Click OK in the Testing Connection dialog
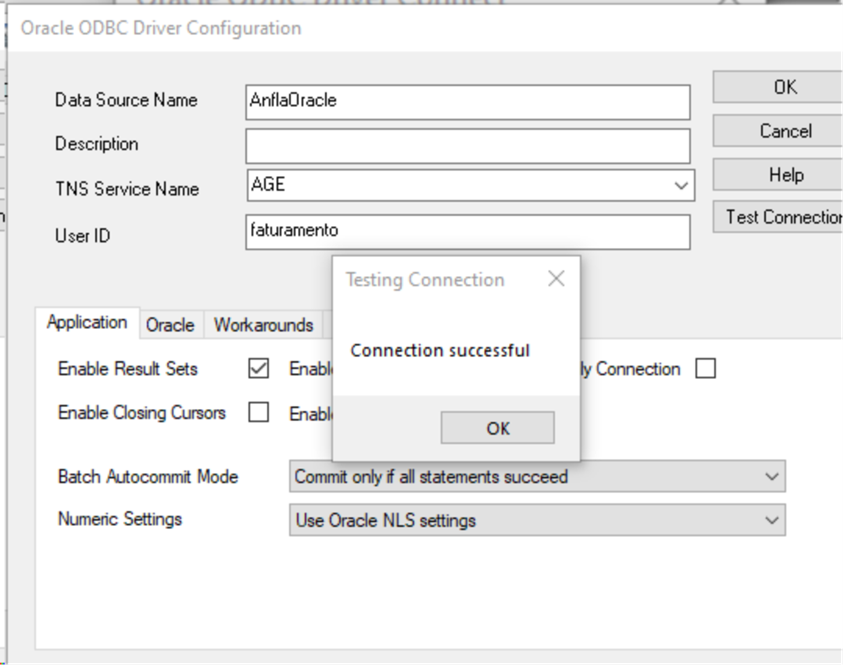The height and width of the screenshot is (666, 844). 497,428
